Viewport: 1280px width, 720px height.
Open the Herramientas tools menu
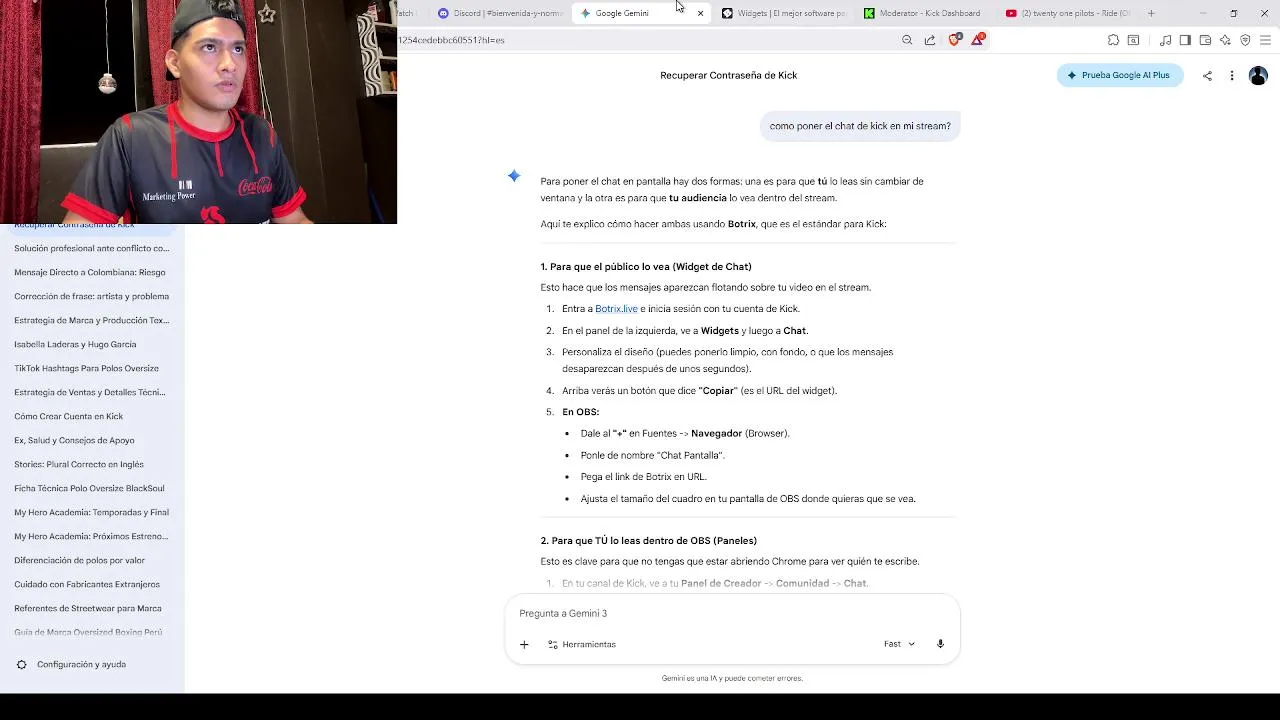(582, 644)
